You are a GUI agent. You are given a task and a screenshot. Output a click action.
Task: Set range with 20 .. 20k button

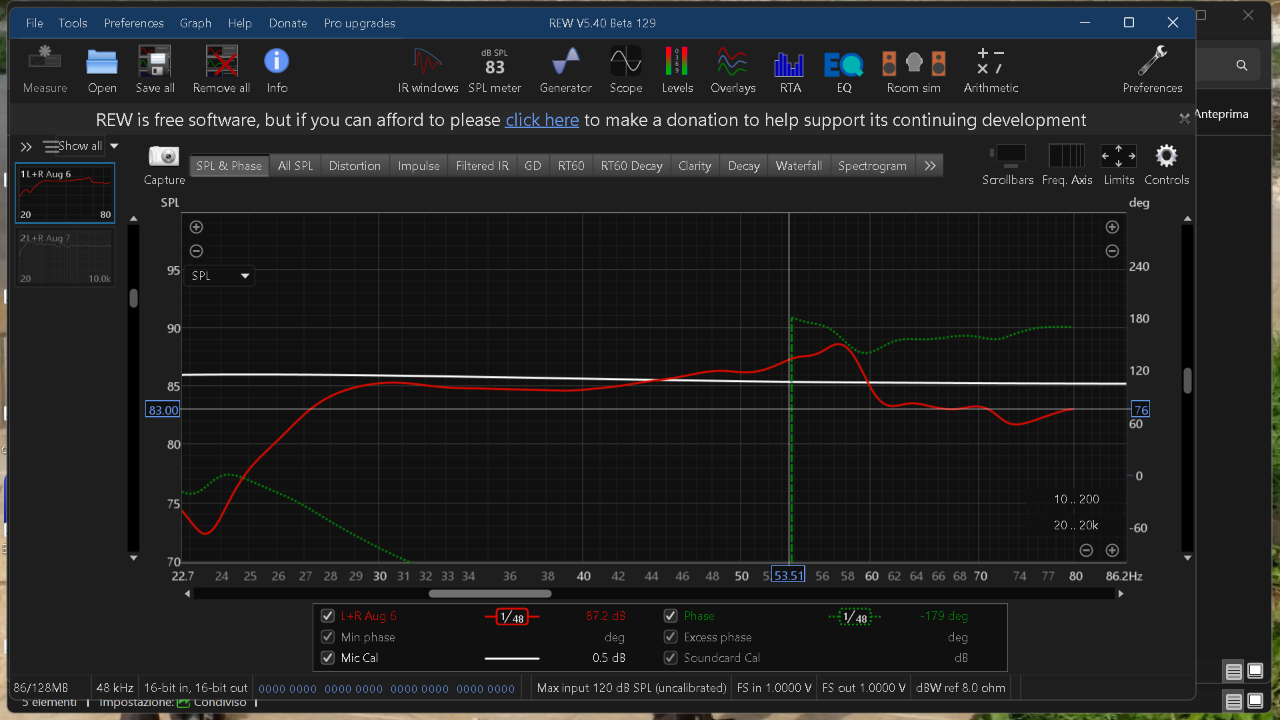click(1076, 525)
